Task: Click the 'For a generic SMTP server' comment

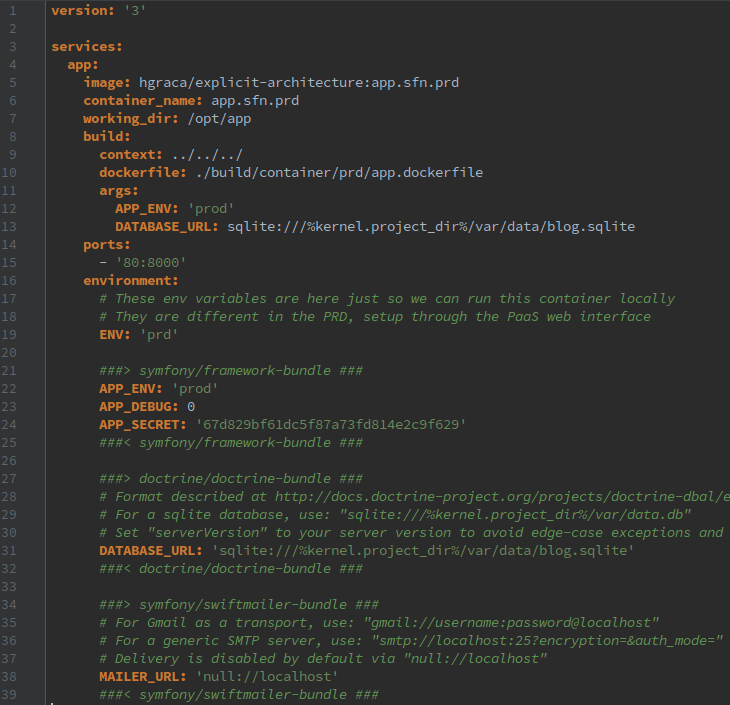Action: [x=412, y=641]
